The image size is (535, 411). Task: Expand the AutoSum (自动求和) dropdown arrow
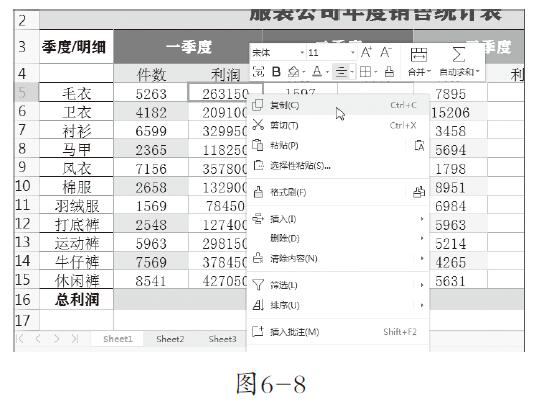pyautogui.click(x=478, y=72)
